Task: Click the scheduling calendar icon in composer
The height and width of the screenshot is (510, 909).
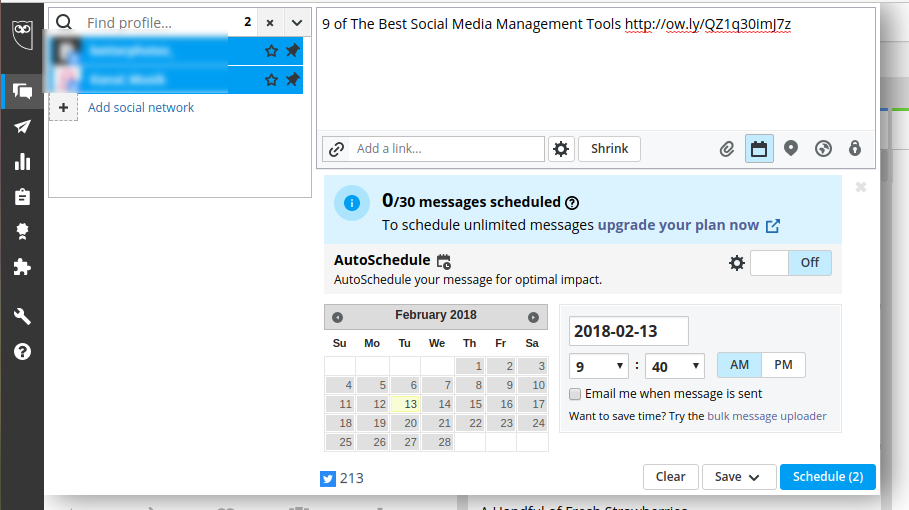Action: 759,149
